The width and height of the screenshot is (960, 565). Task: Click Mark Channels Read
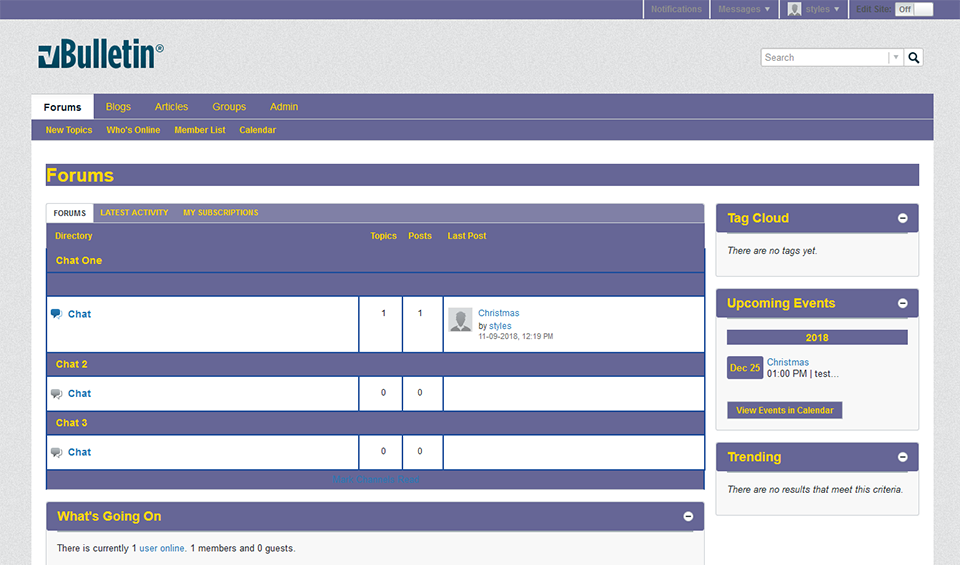click(x=376, y=479)
